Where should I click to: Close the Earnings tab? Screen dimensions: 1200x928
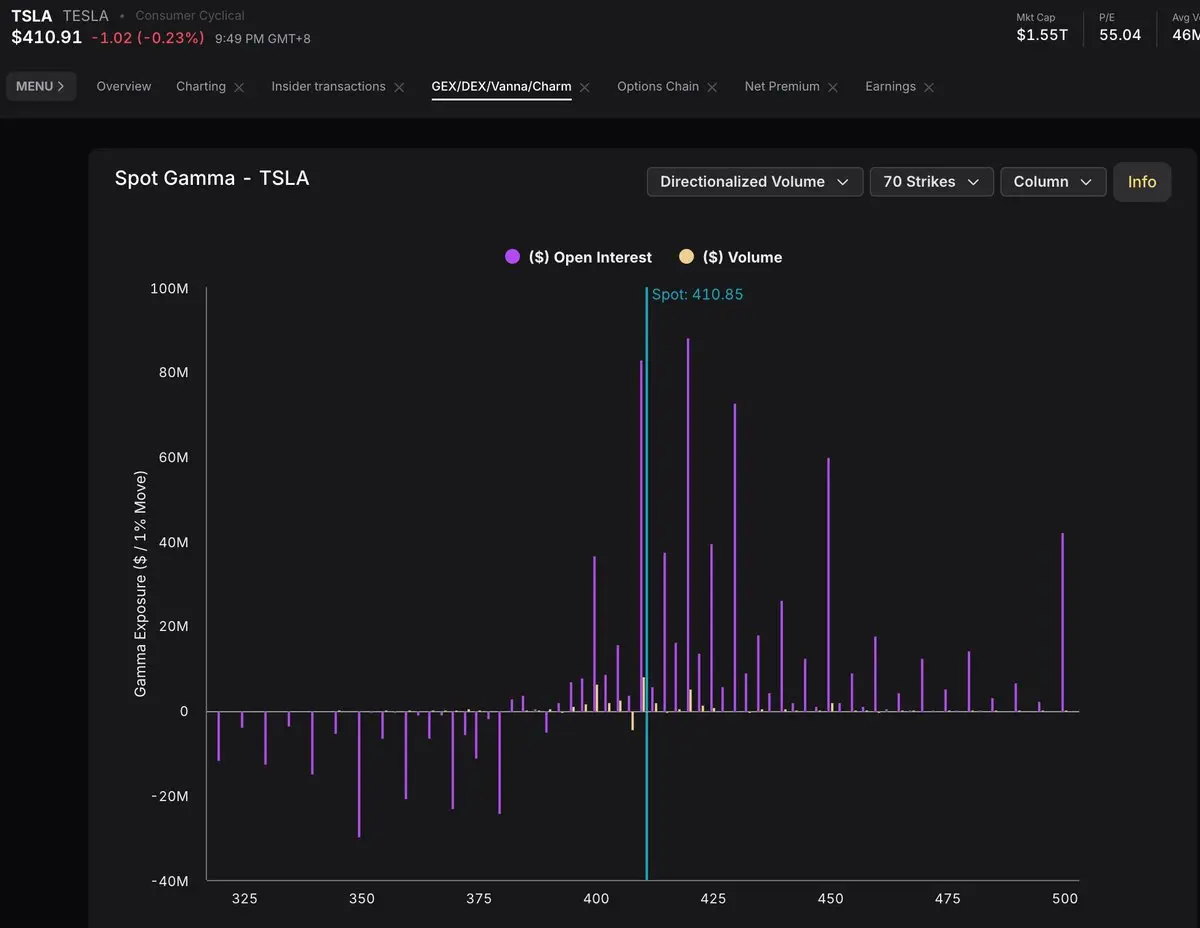click(x=929, y=88)
